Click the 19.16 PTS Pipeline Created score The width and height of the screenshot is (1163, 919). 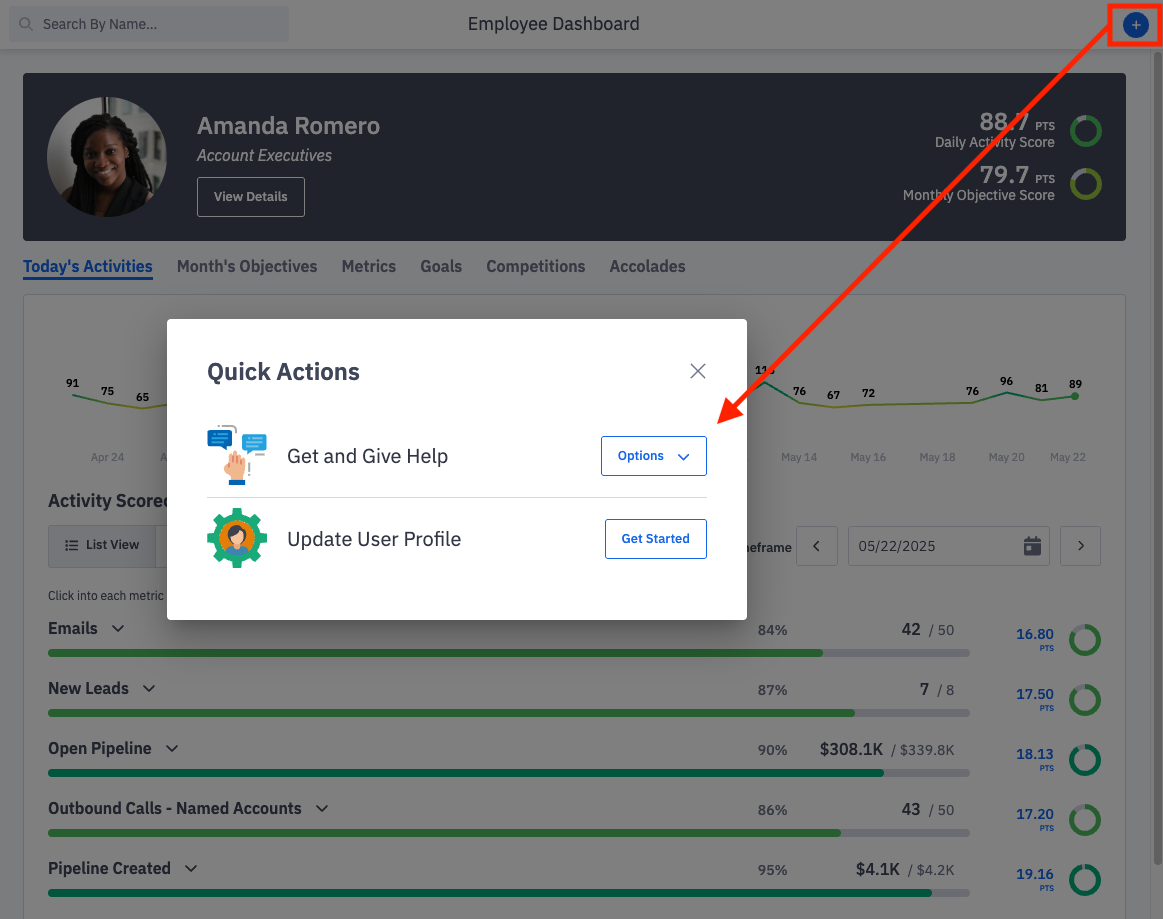coord(1035,879)
